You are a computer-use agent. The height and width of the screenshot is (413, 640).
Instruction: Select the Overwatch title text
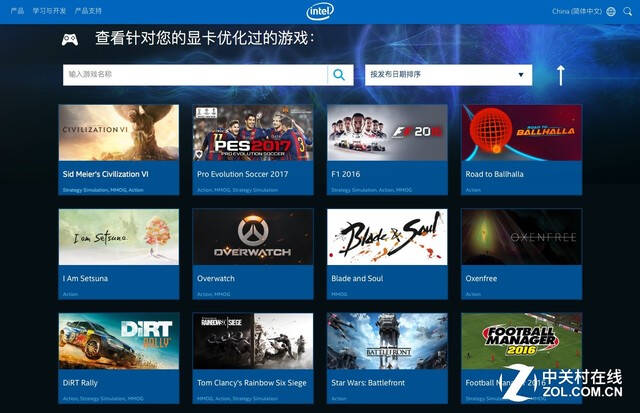[216, 279]
